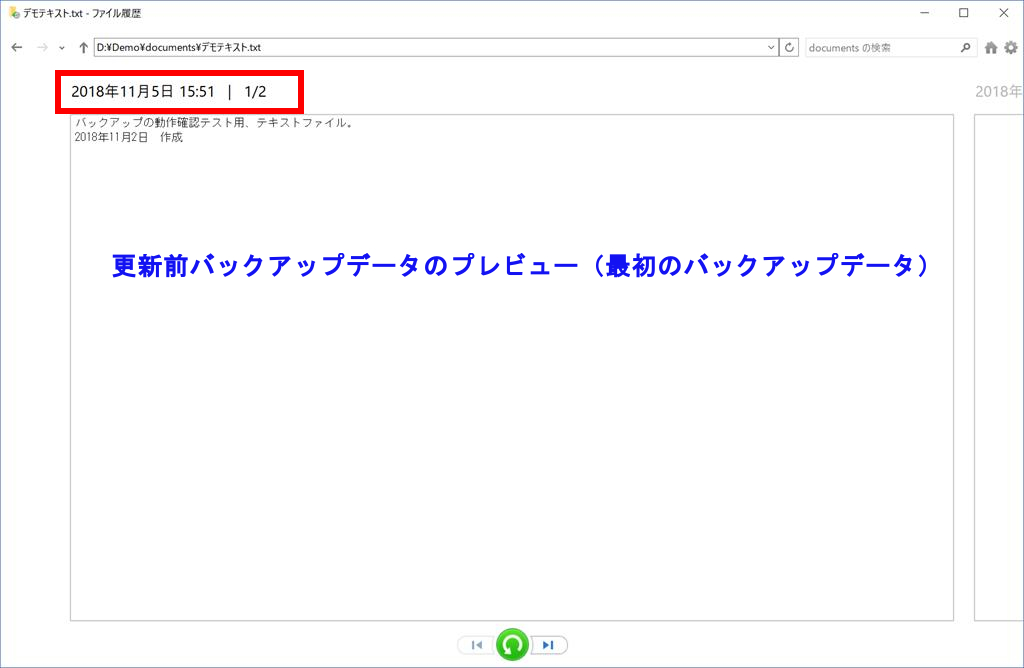
Task: Open the address bar path dropdown
Action: coord(770,47)
